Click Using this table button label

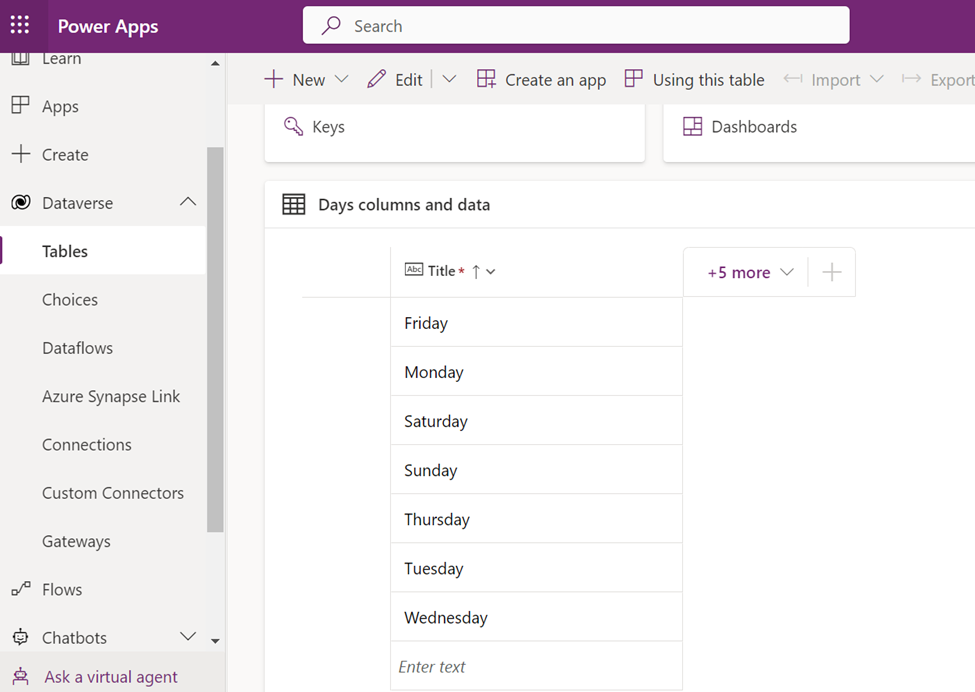coord(708,80)
